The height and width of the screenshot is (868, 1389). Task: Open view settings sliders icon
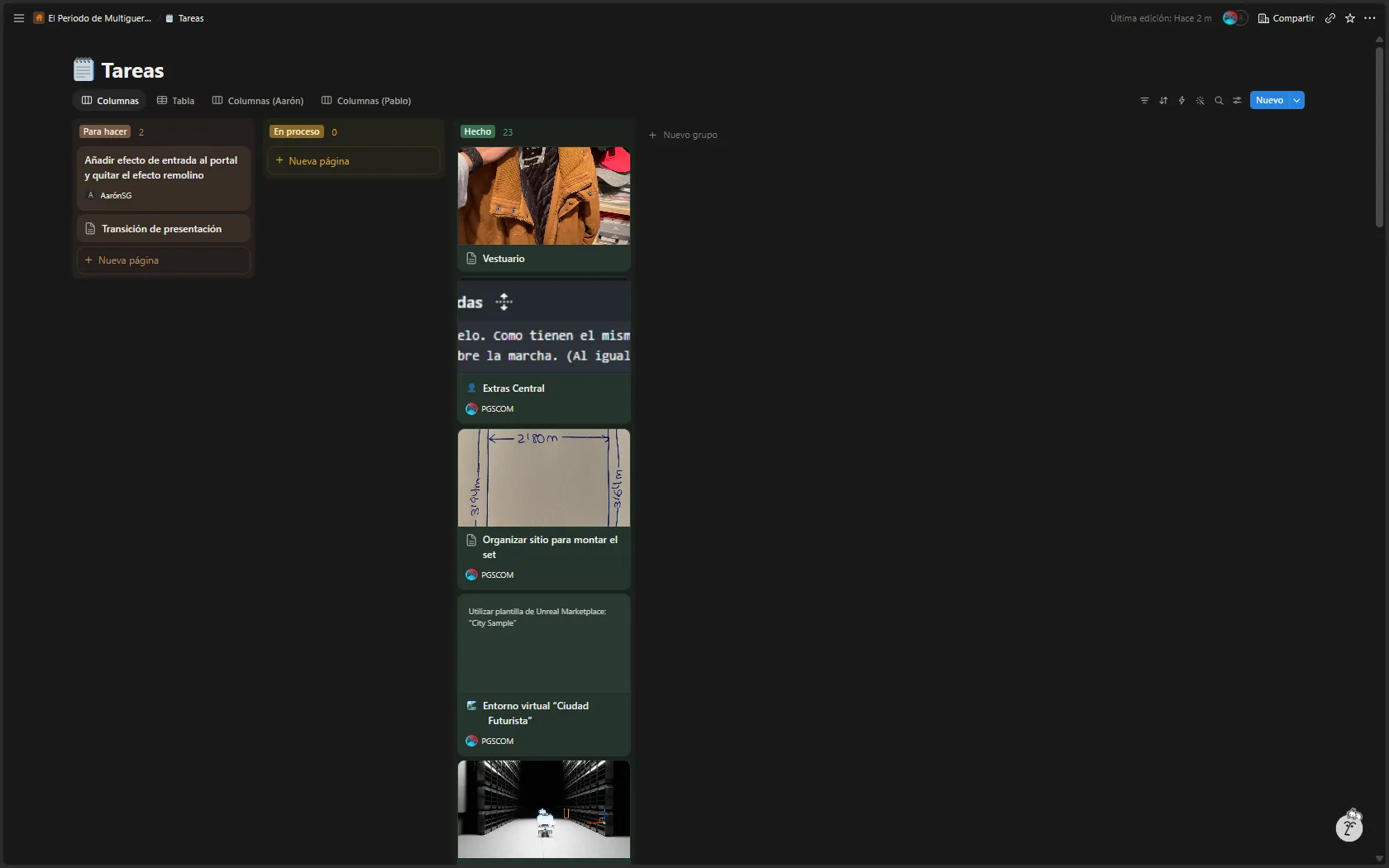tap(1238, 101)
